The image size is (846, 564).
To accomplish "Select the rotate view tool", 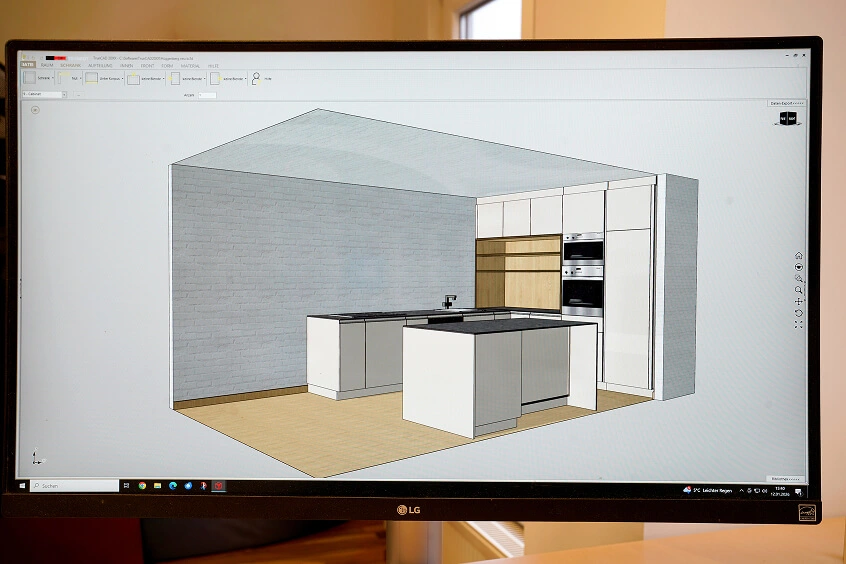I will point(799,313).
